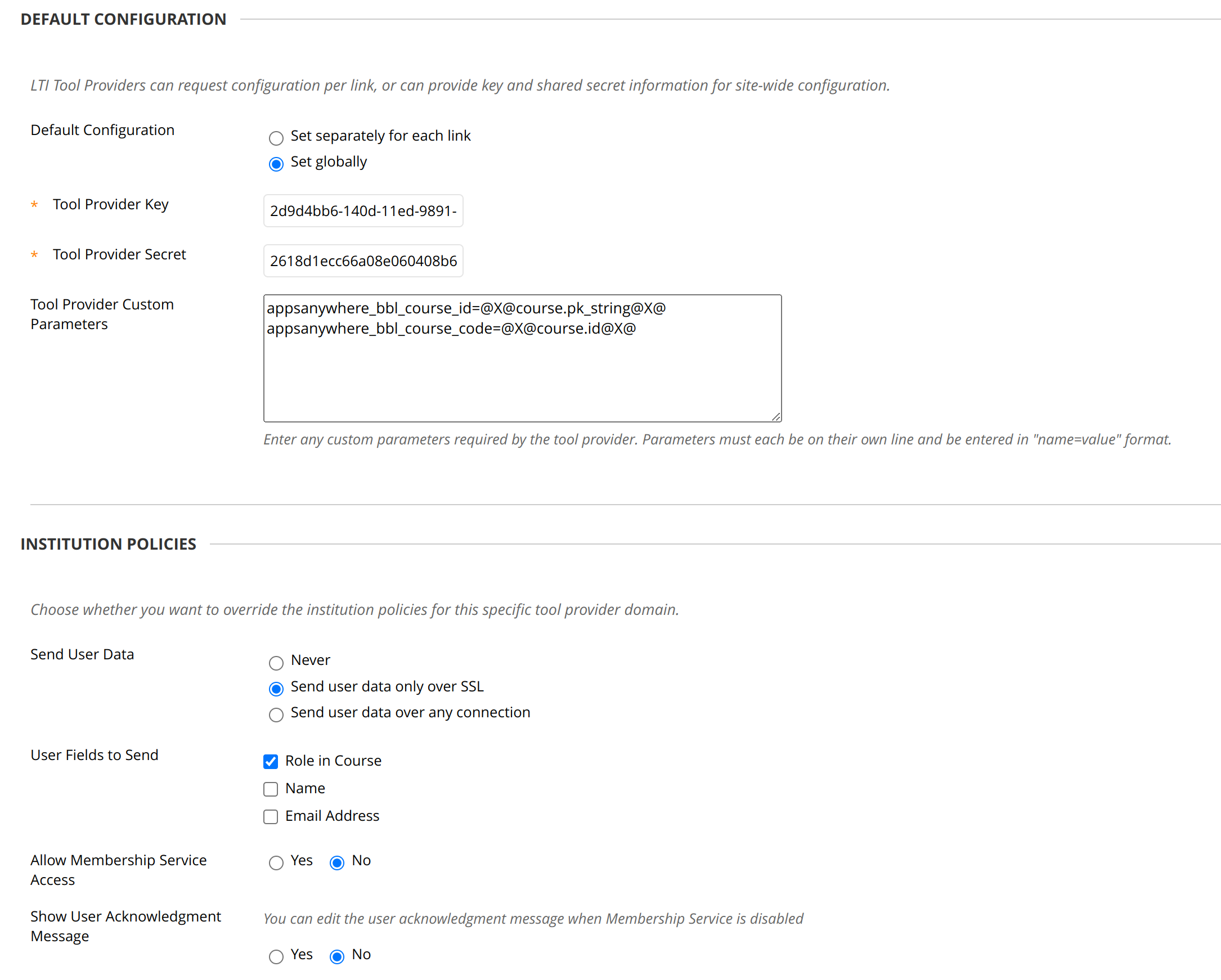Select 'Never' for Send User Data
The width and height of the screenshot is (1221, 980).
[x=276, y=662]
